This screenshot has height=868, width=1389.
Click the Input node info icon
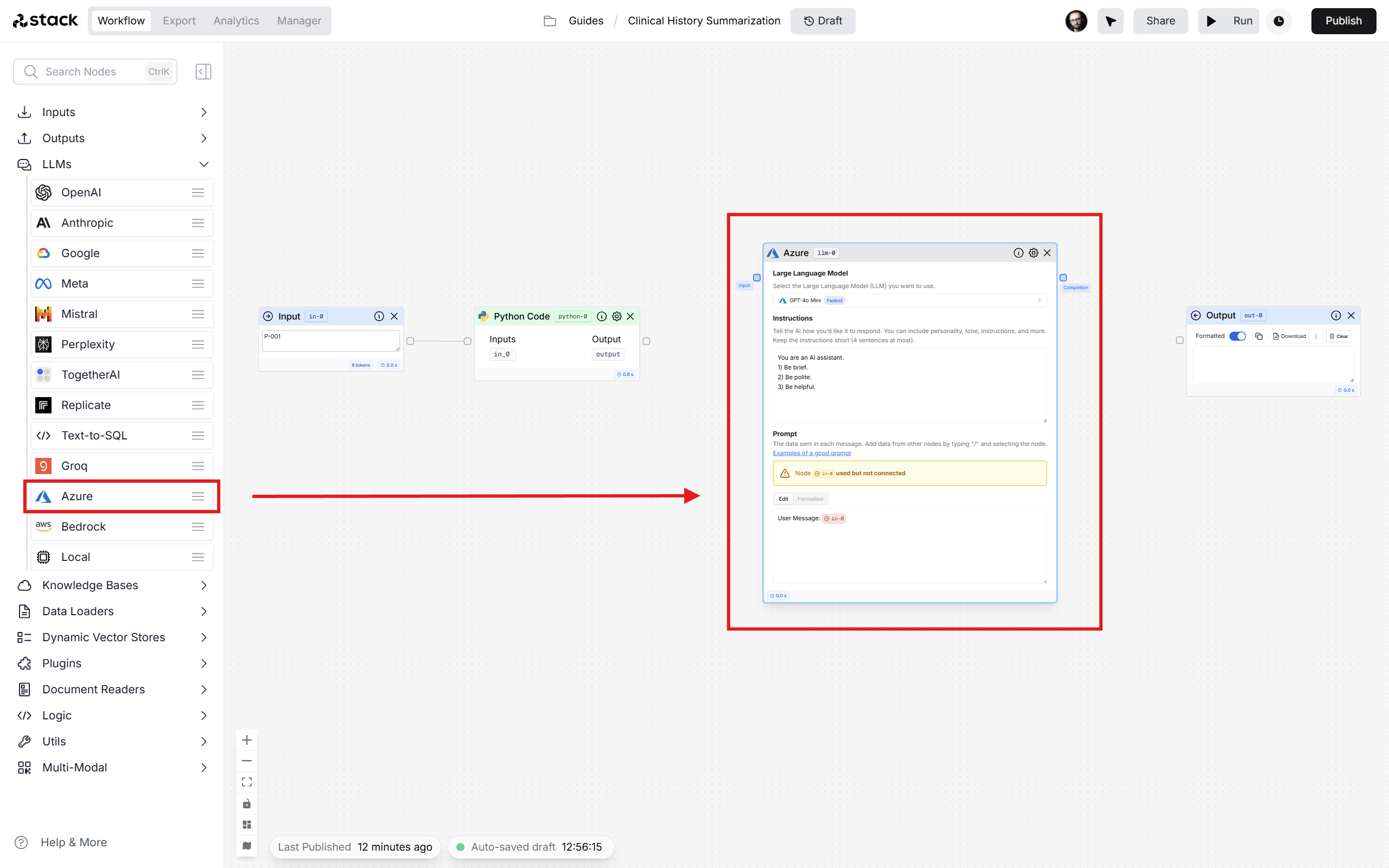[379, 315]
